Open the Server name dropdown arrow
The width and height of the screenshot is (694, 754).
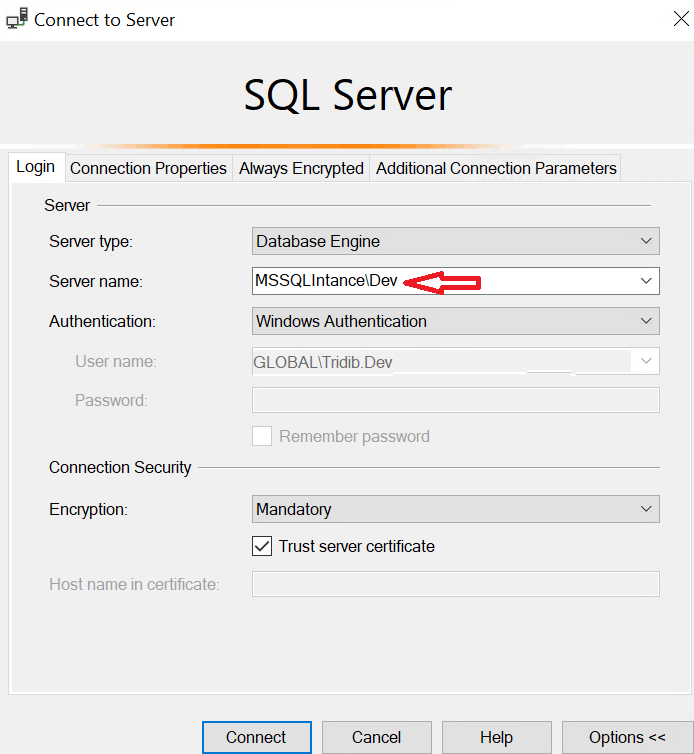click(x=646, y=281)
